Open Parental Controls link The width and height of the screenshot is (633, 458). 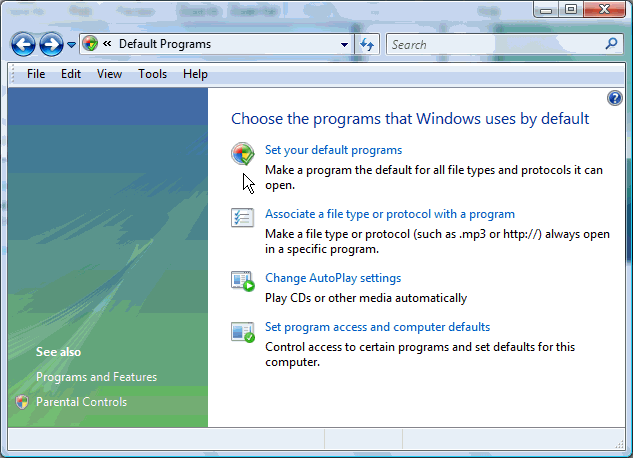click(82, 402)
